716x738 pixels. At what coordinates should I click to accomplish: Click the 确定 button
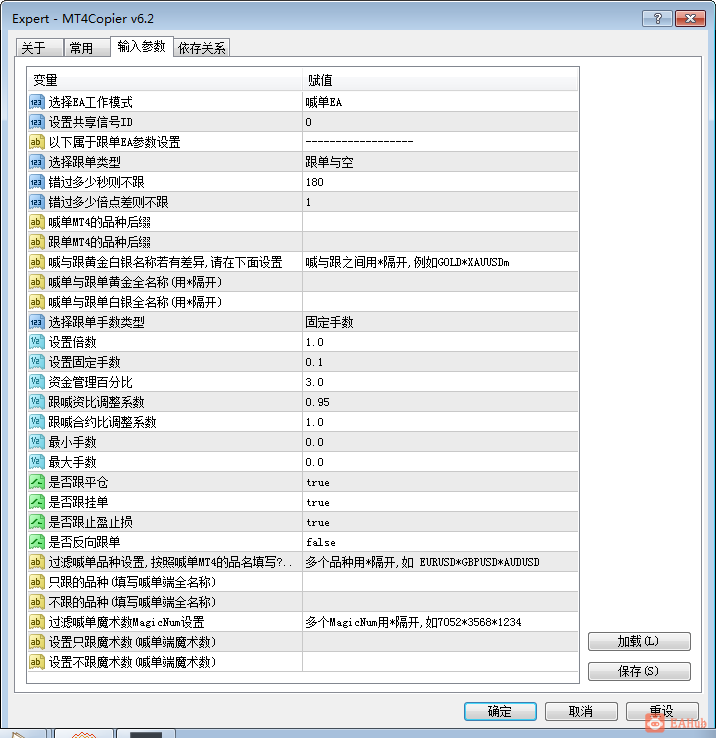pyautogui.click(x=500, y=711)
